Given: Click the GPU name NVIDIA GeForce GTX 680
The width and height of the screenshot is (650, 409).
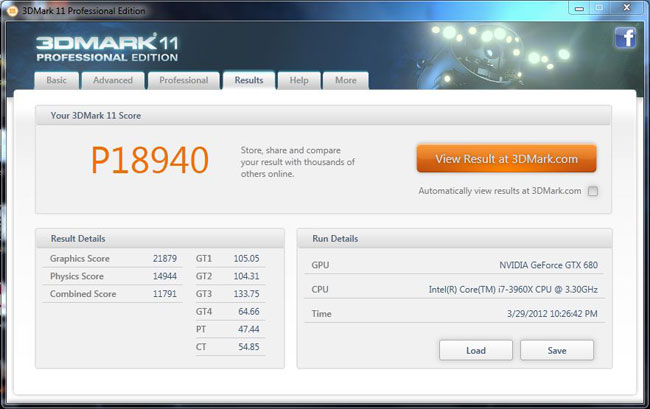Looking at the screenshot, I should coord(548,265).
